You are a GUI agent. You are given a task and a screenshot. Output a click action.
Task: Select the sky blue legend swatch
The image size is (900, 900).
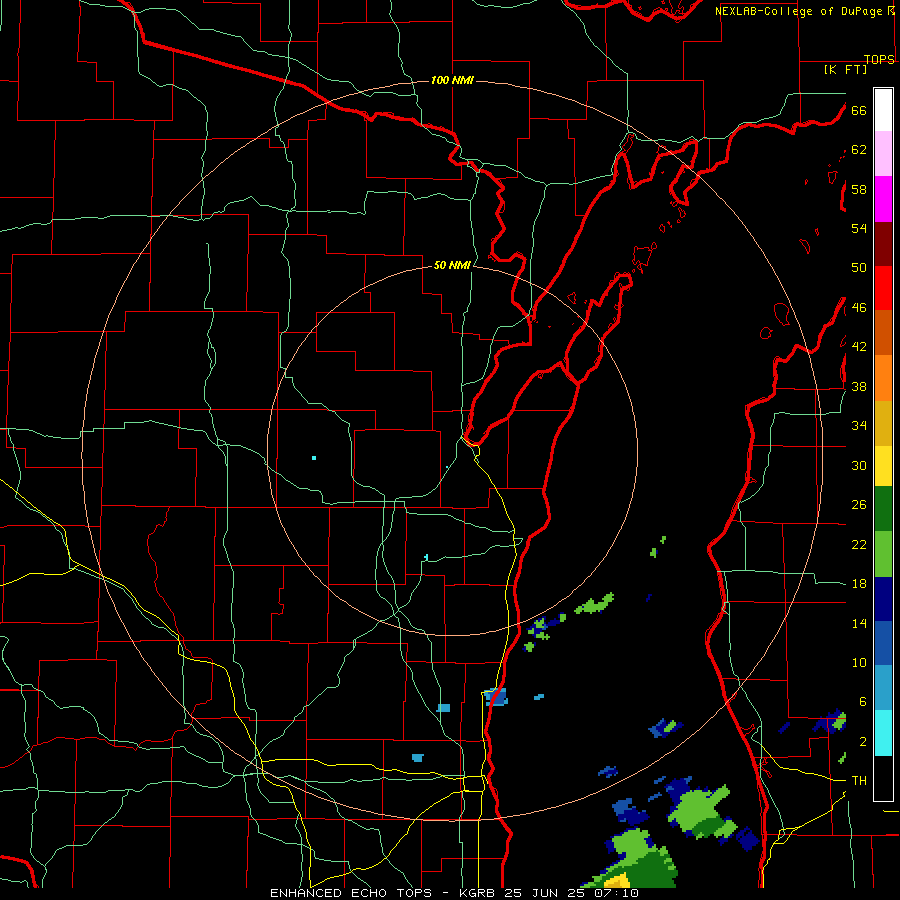883,688
